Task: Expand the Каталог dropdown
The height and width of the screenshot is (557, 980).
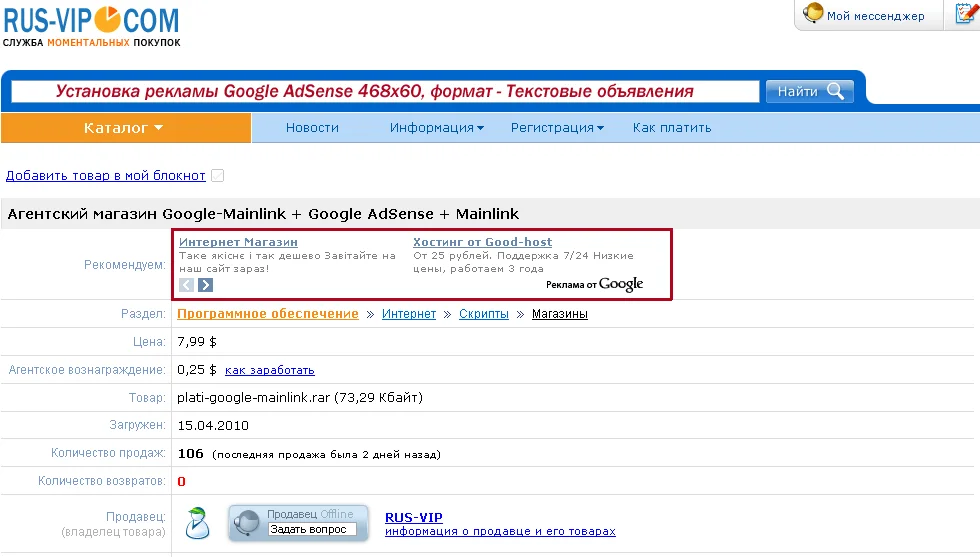Action: click(x=125, y=128)
